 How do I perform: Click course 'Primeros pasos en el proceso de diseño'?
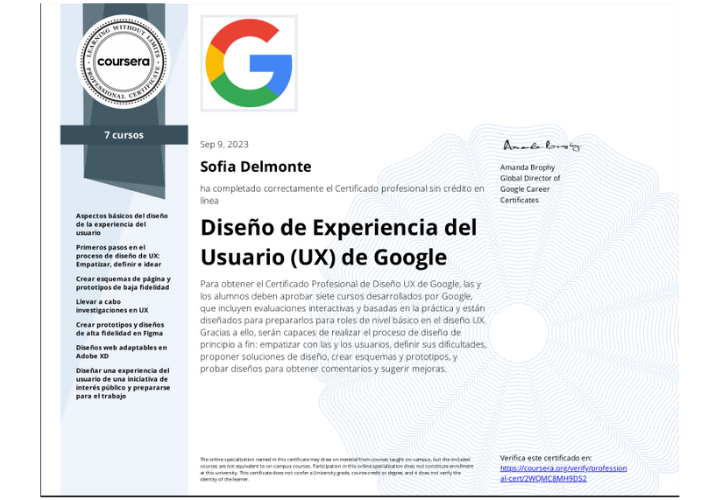pyautogui.click(x=118, y=256)
